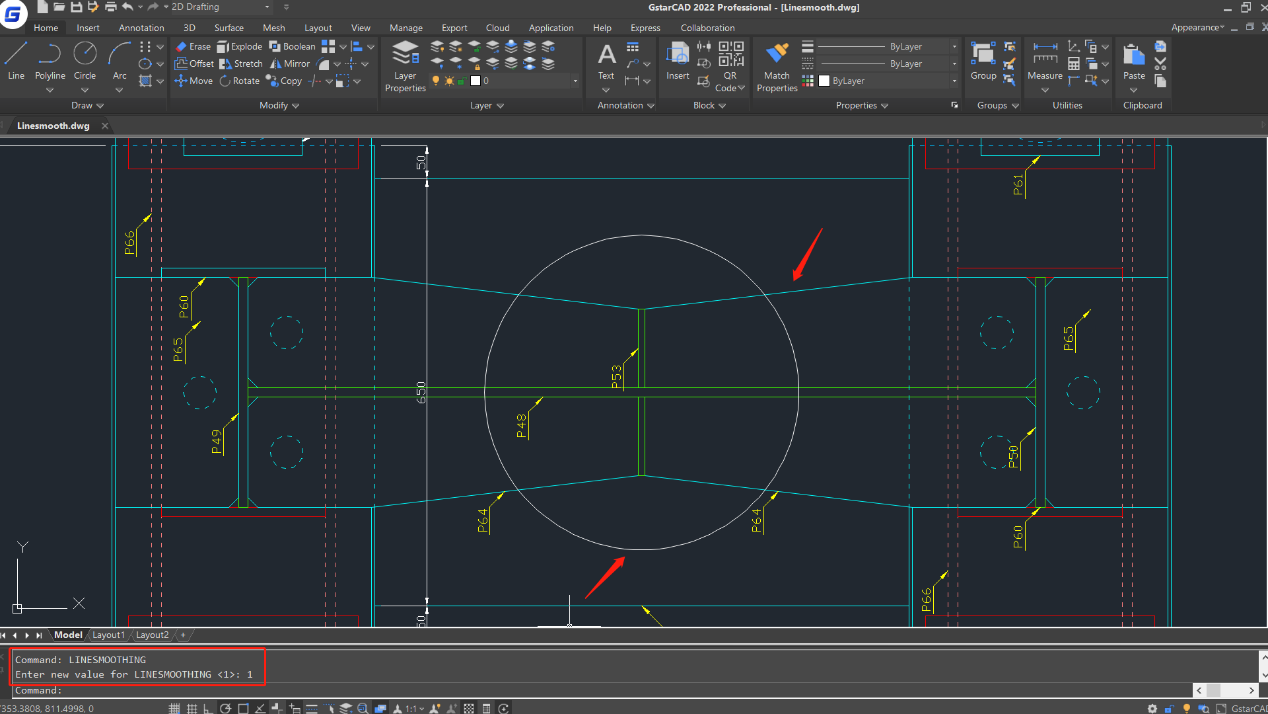Select the Polyline tool

(50, 60)
